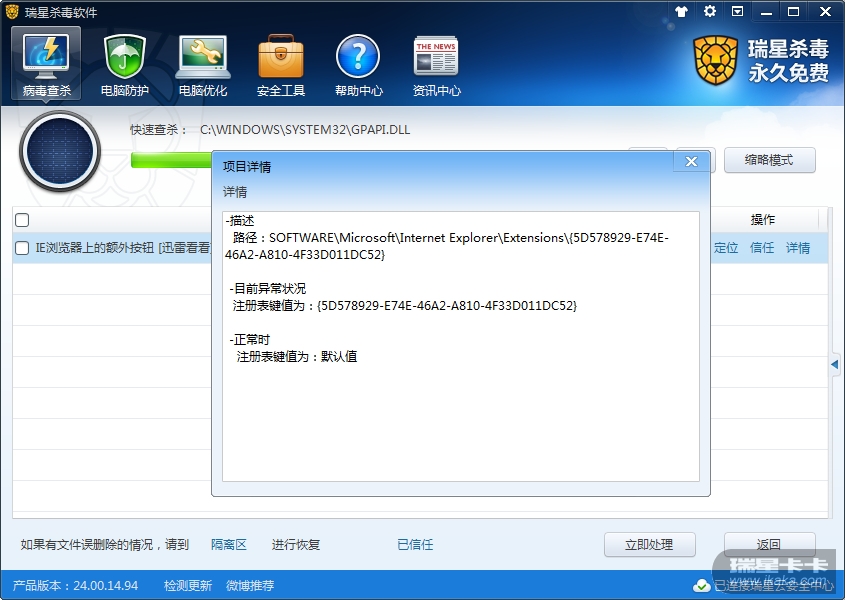The width and height of the screenshot is (845, 600).
Task: Click the 注册表键值为：默认值 line
Action: point(296,356)
